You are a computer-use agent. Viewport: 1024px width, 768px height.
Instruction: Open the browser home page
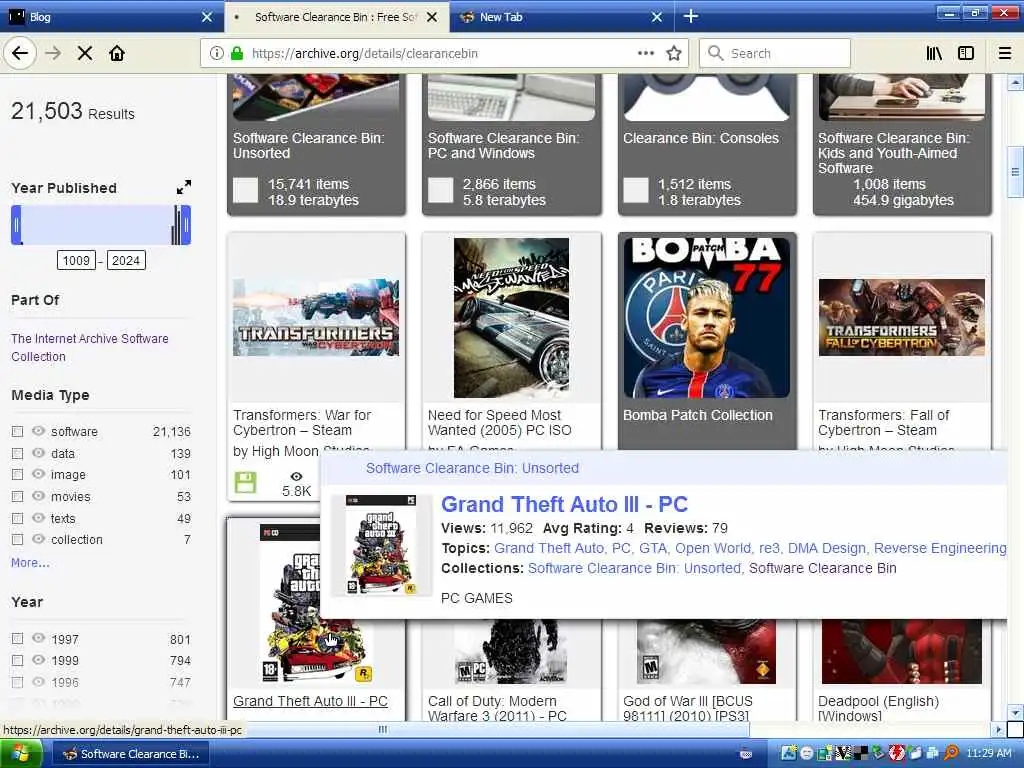click(117, 54)
